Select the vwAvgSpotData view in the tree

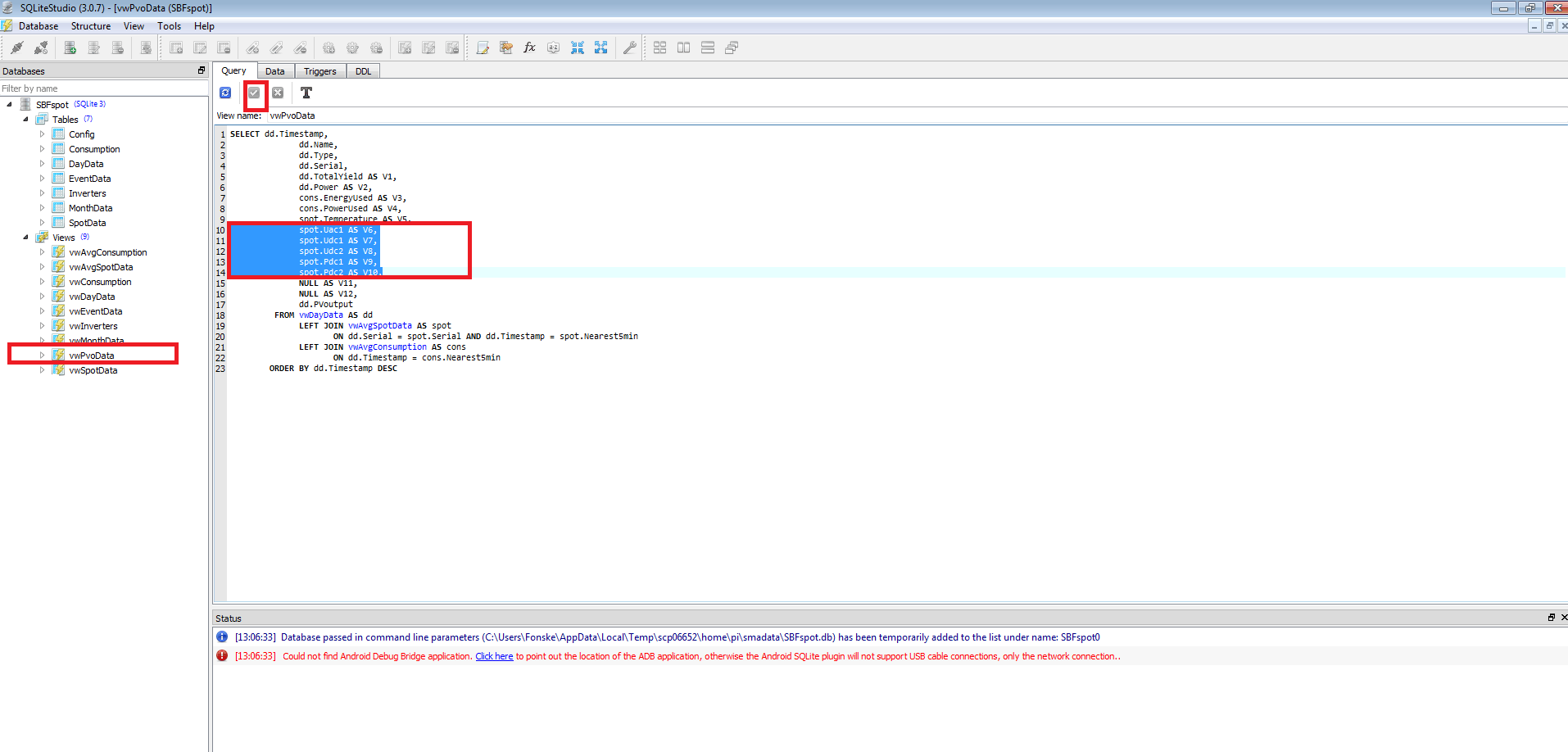click(101, 267)
